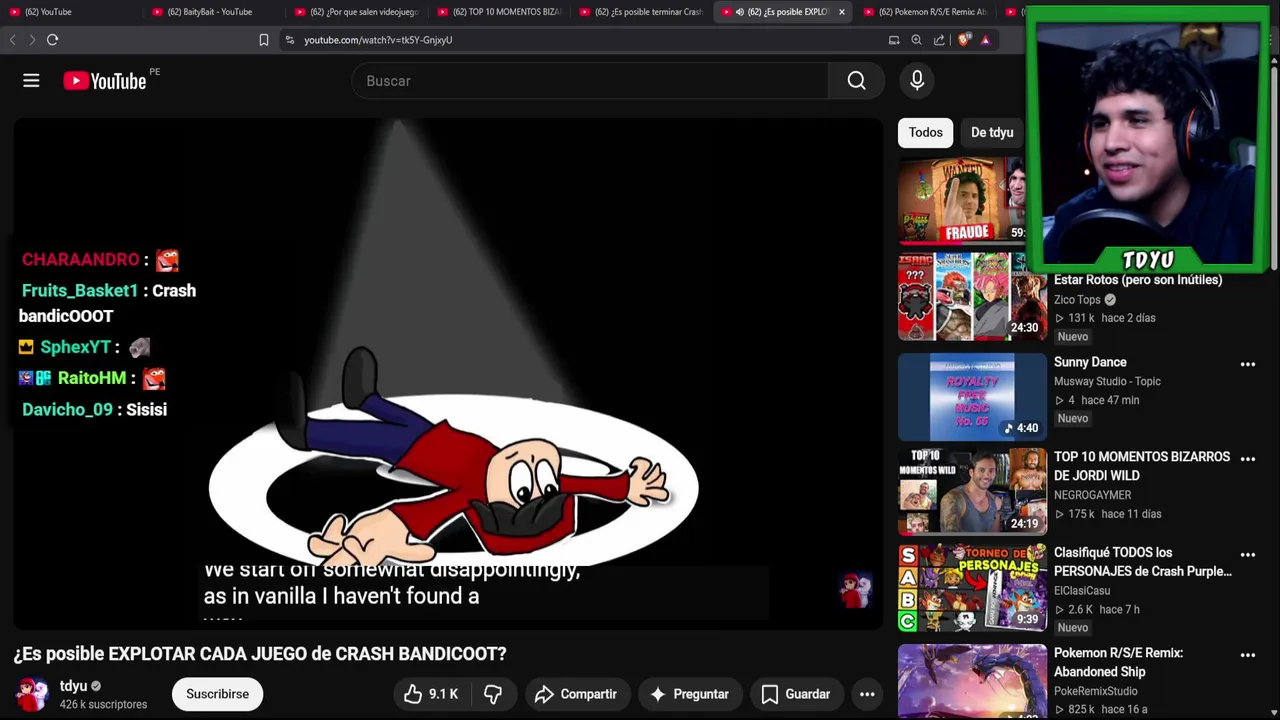Switch to the '¿Es posible terminar Crash' tab

pyautogui.click(x=640, y=12)
